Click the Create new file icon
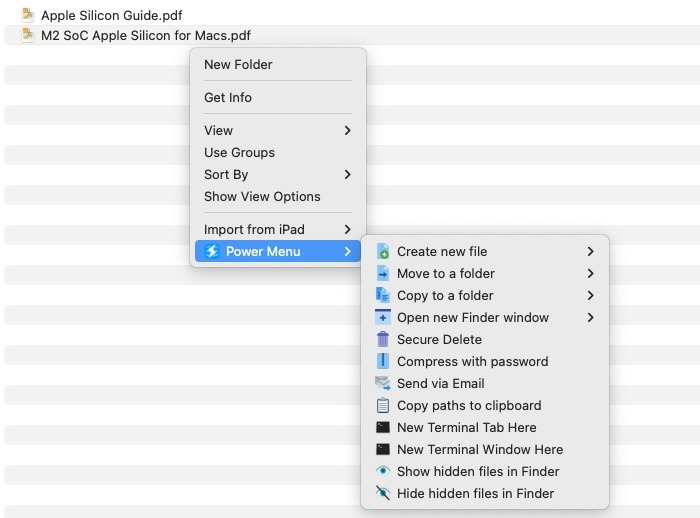 tap(383, 251)
